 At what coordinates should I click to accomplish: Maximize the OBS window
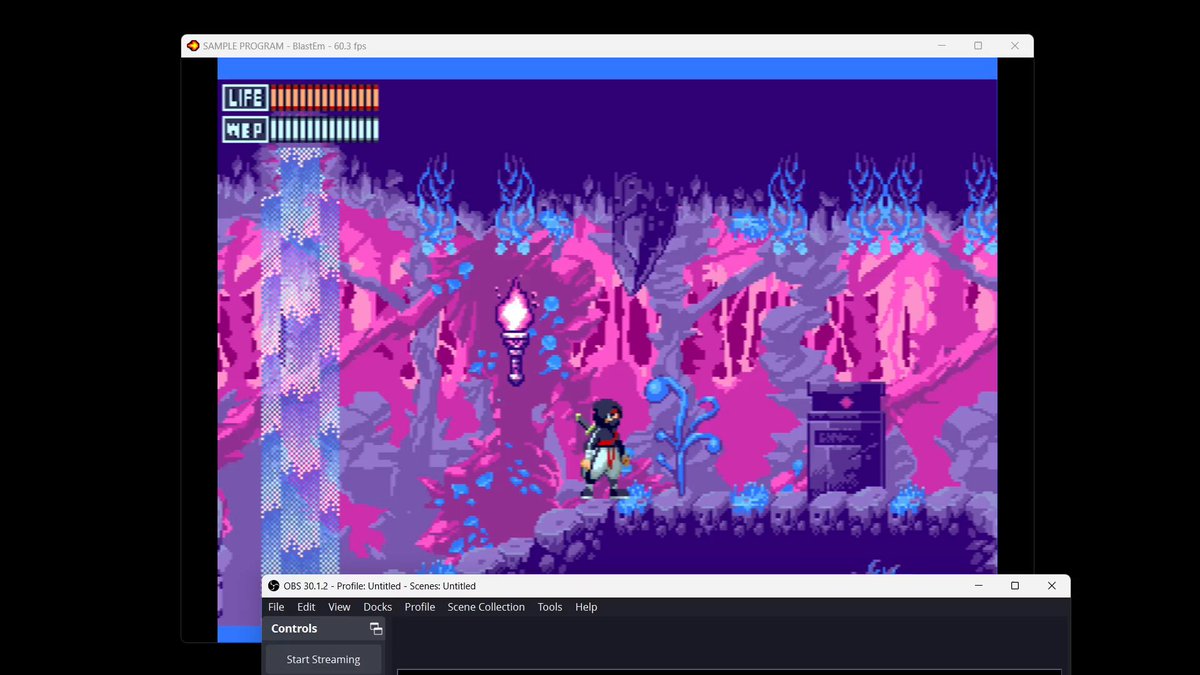[1015, 586]
